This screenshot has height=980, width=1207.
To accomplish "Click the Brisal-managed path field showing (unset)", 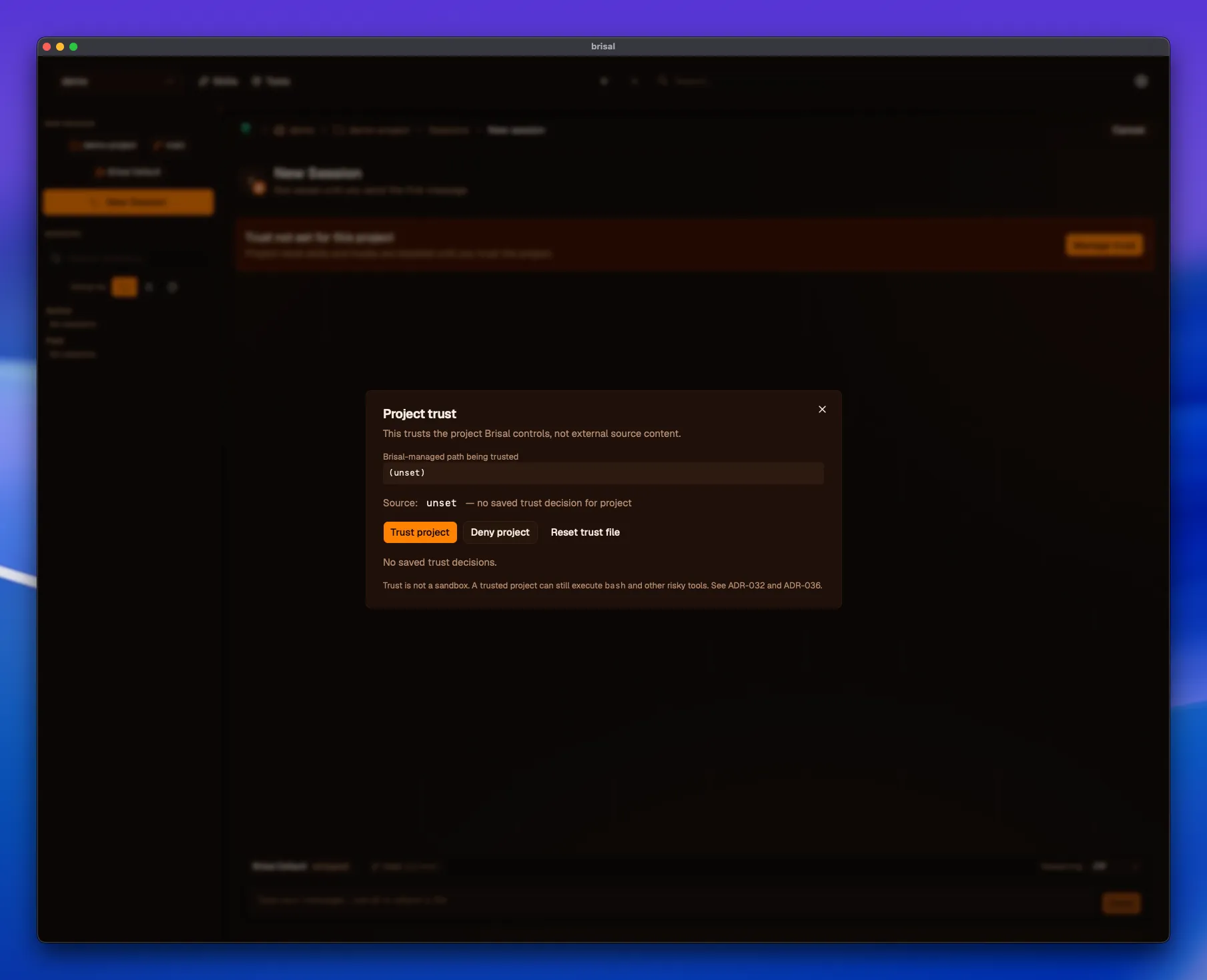I will coord(603,473).
